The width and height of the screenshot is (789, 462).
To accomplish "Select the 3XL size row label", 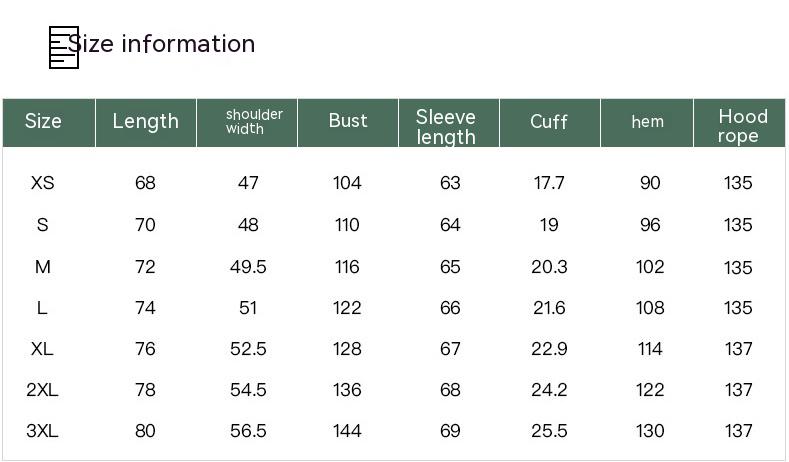I will coord(43,431).
